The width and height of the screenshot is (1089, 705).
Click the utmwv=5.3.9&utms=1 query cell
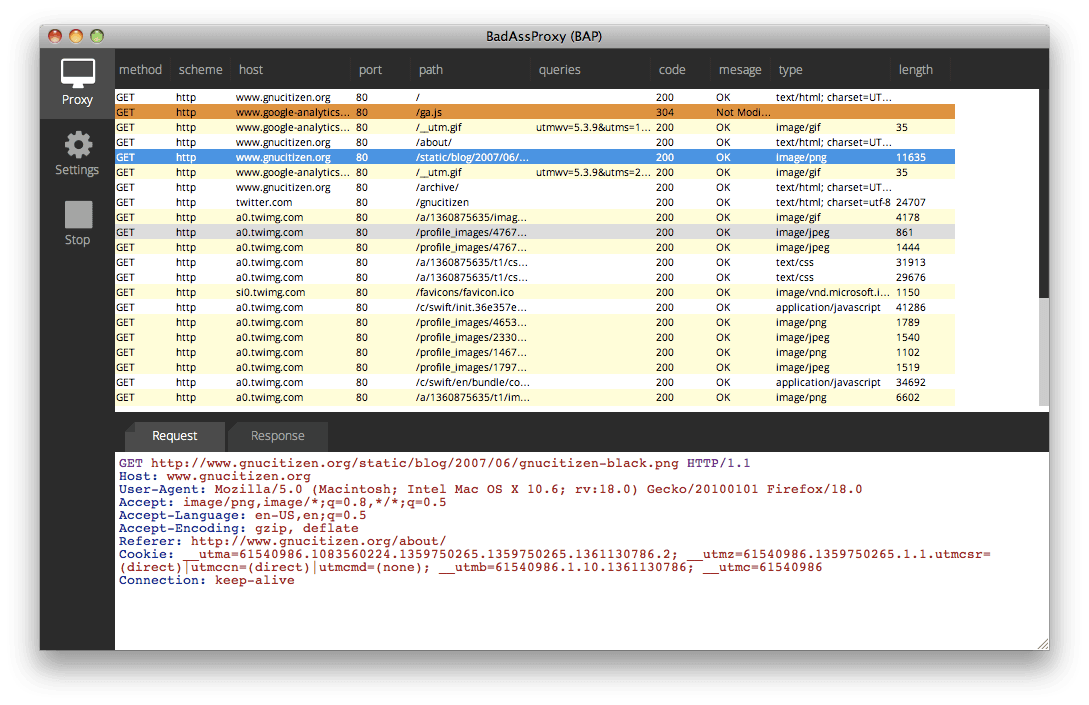(x=592, y=128)
